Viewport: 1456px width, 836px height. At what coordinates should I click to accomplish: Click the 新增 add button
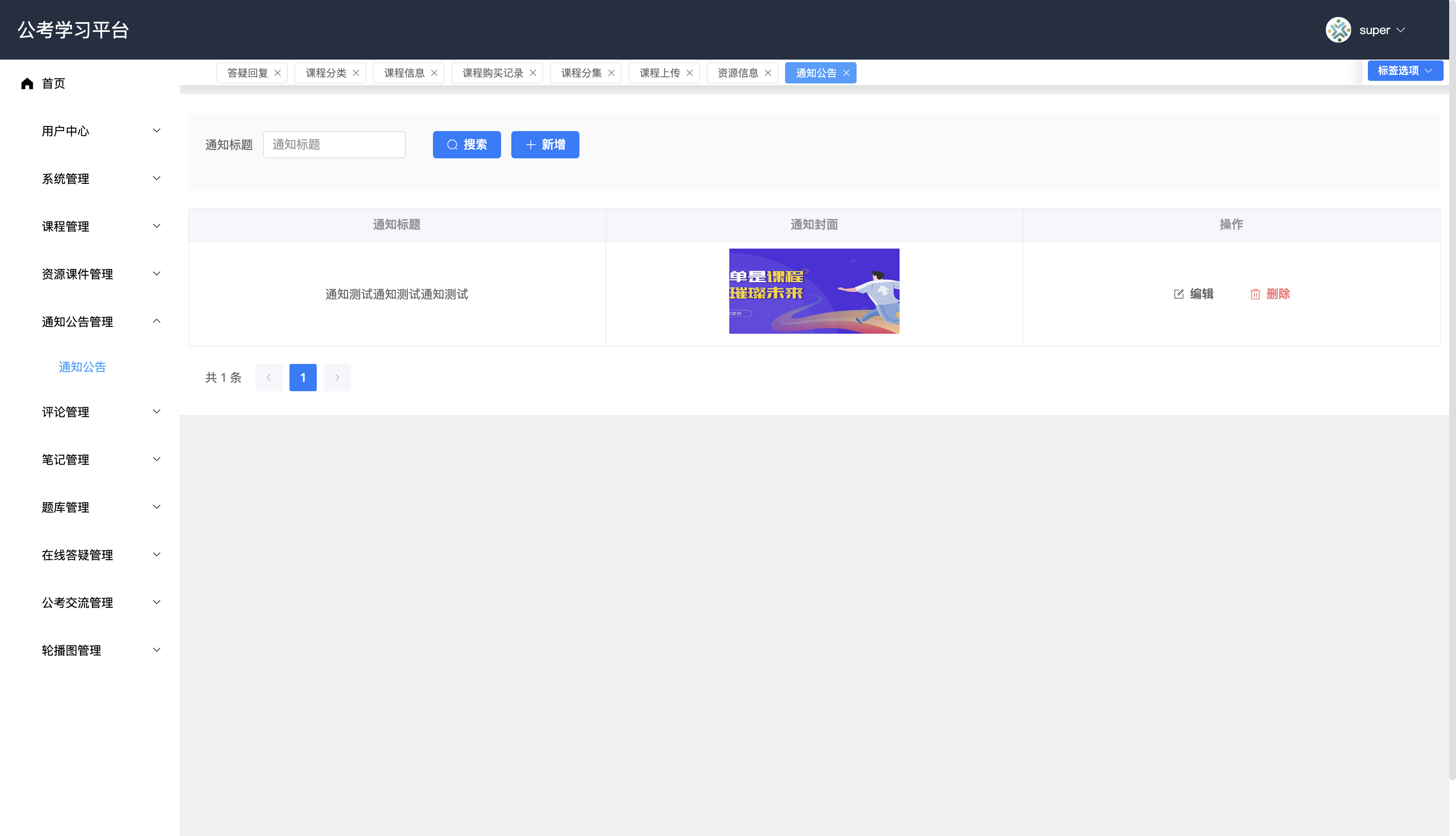point(545,145)
